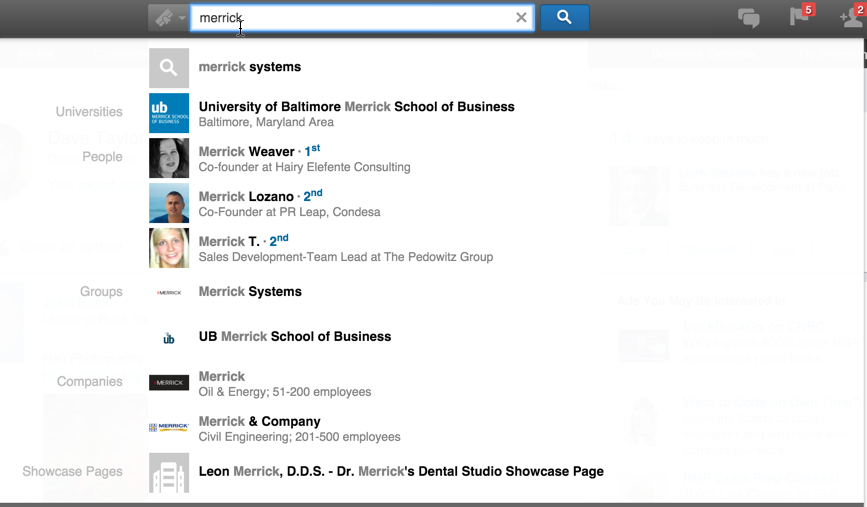Open Merrick Weaver's profile photo
Viewport: 867px width, 507px height.
click(x=169, y=158)
